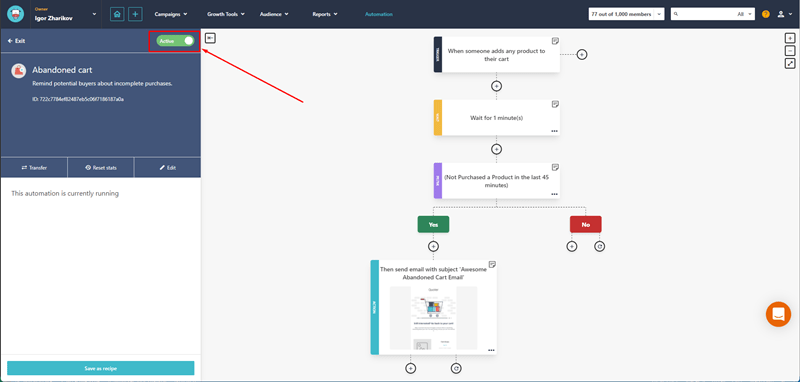The image size is (800, 382).
Task: Open options menu on Not Purchased filter
Action: (x=555, y=194)
